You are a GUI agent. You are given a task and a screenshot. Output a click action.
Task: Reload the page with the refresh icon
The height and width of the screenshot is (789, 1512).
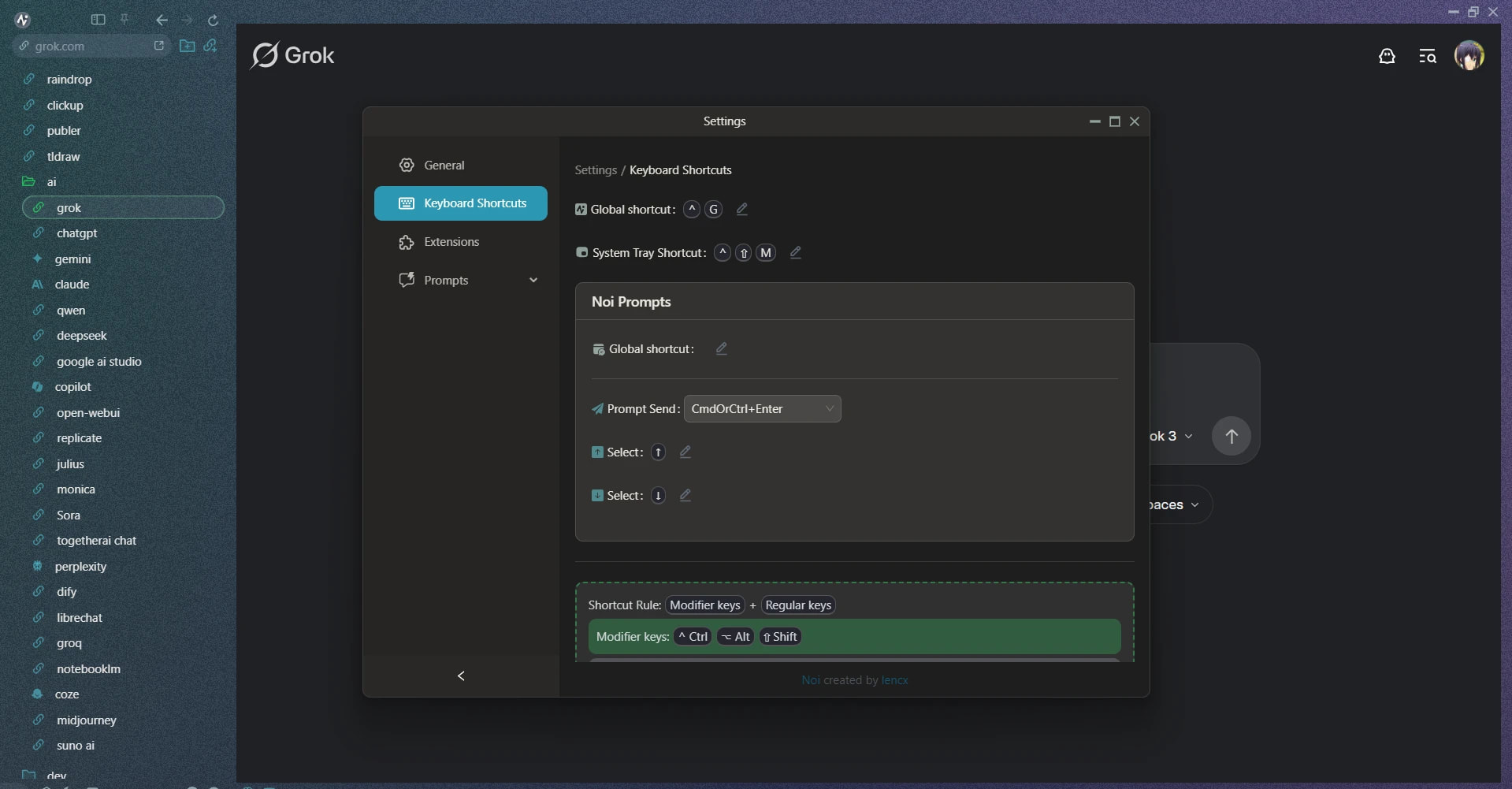click(213, 20)
